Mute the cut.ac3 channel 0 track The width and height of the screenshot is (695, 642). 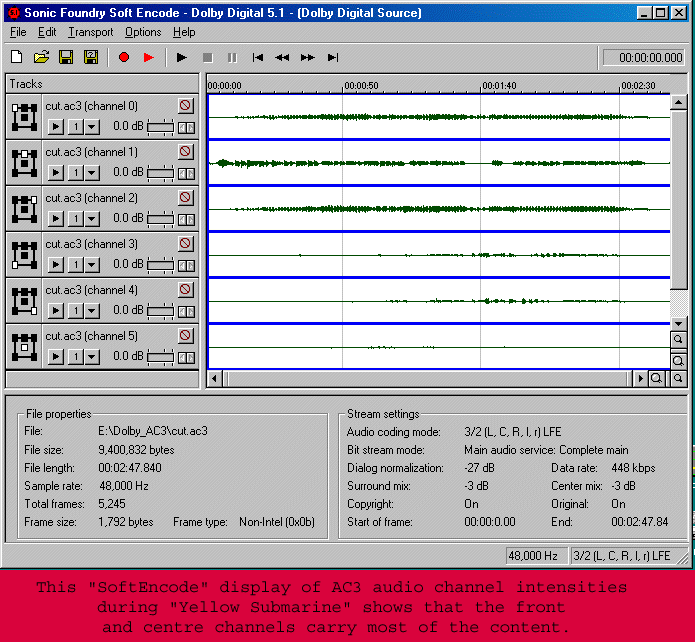pyautogui.click(x=185, y=106)
